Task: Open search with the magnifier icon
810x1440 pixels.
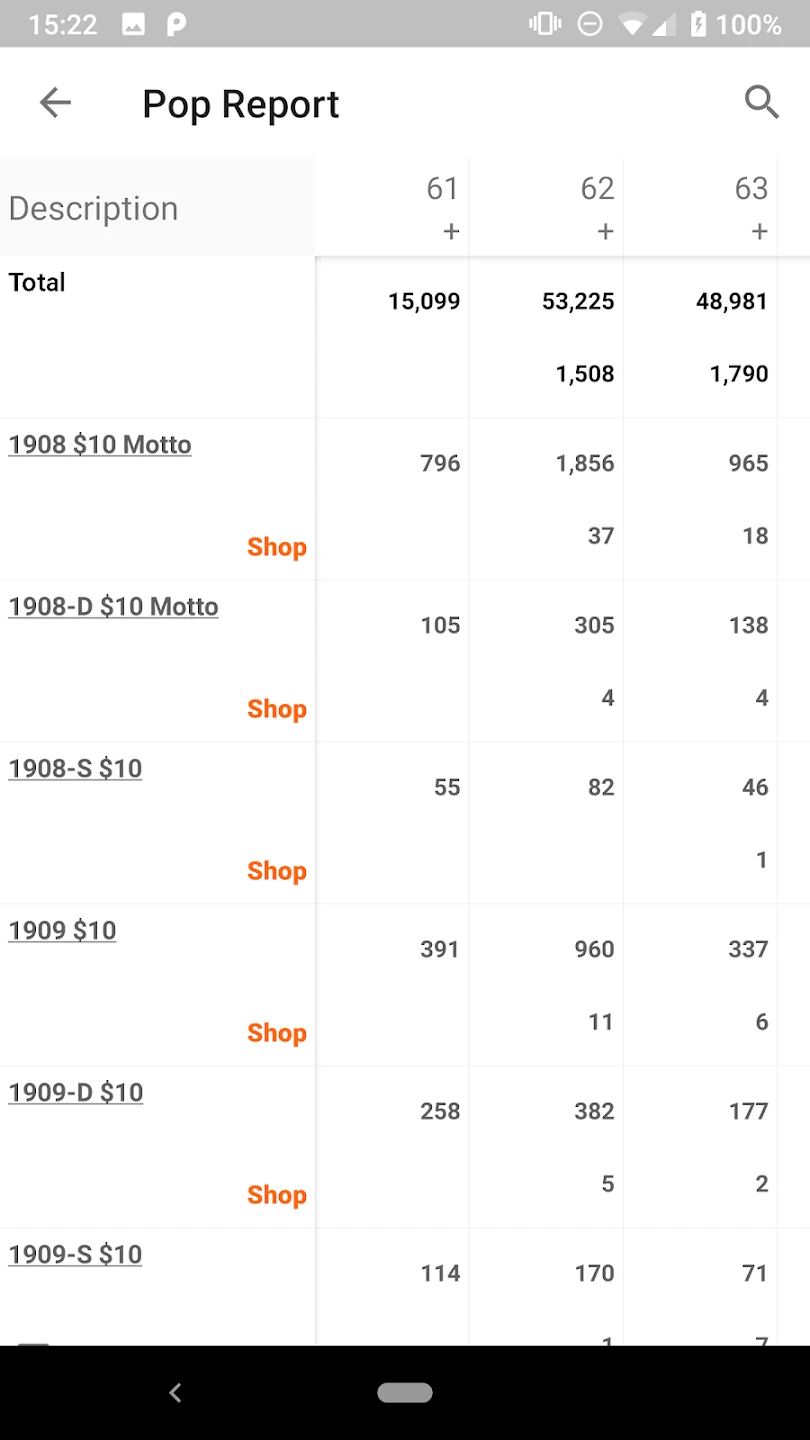Action: pos(761,102)
